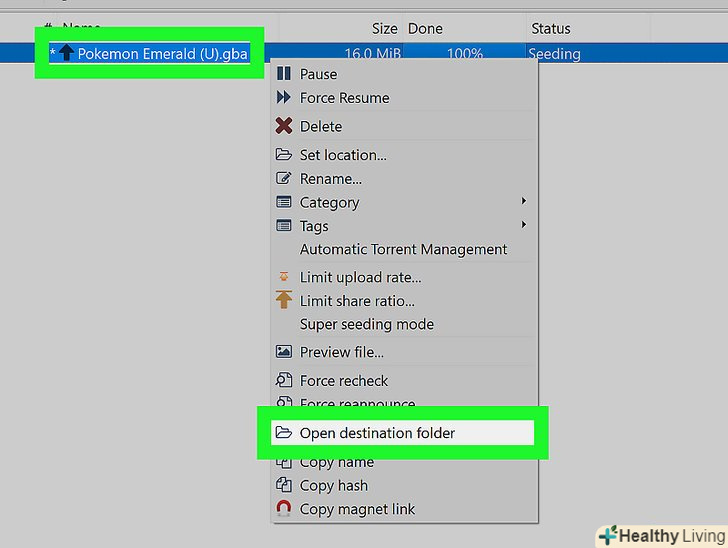728x548 pixels.
Task: Expand the Tags submenu arrow
Action: [x=524, y=225]
